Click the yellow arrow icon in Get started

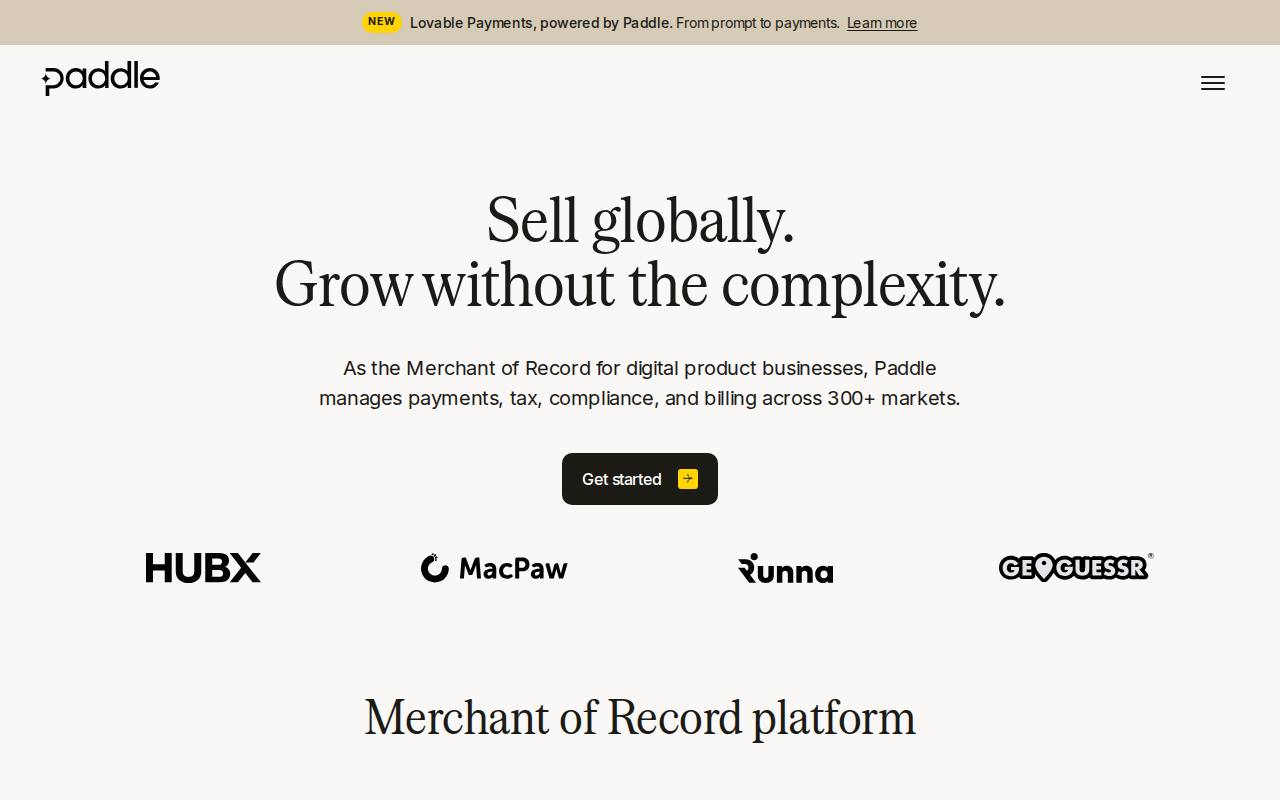(688, 479)
